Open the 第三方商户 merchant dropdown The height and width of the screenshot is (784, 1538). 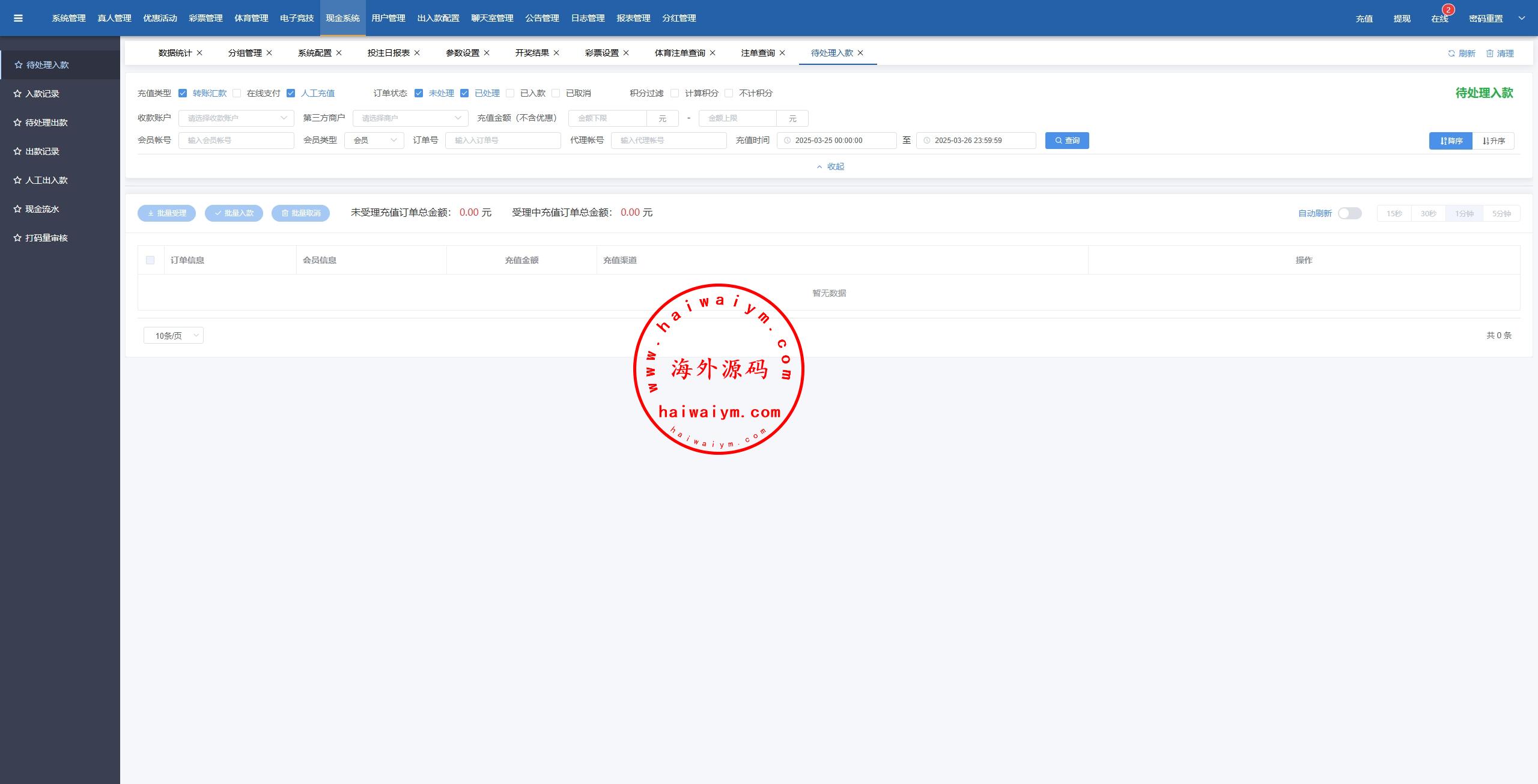click(x=410, y=118)
